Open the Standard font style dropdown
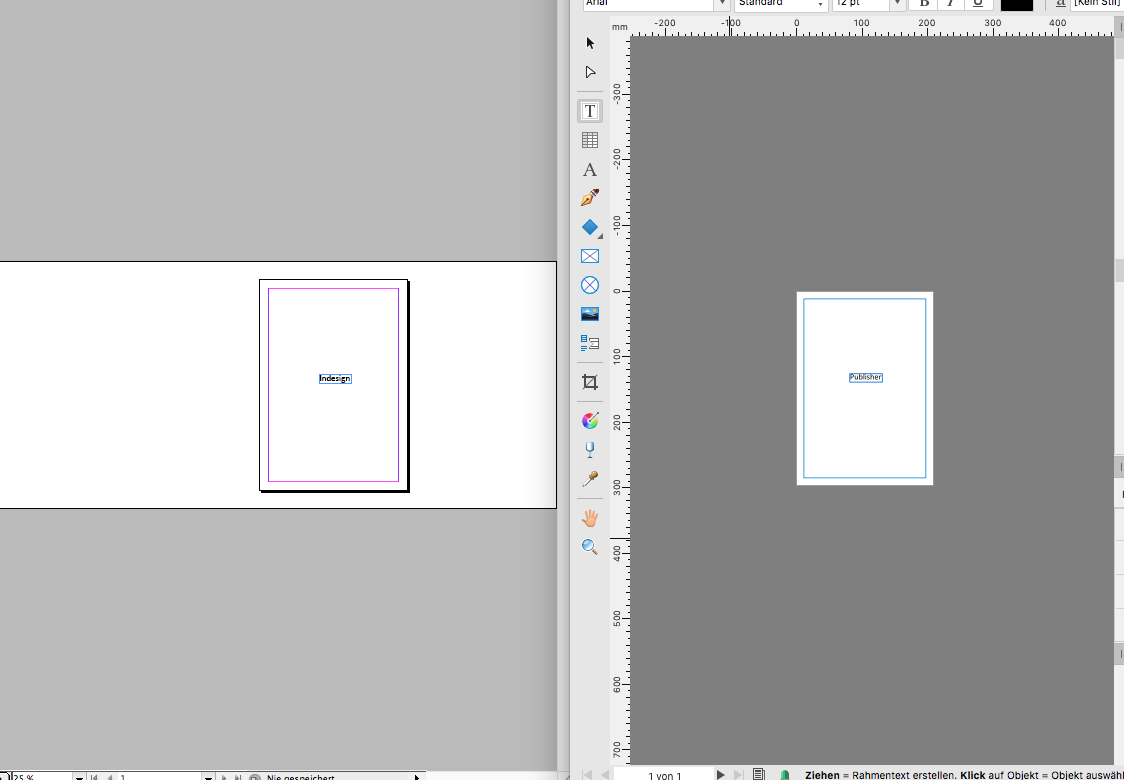 (820, 4)
